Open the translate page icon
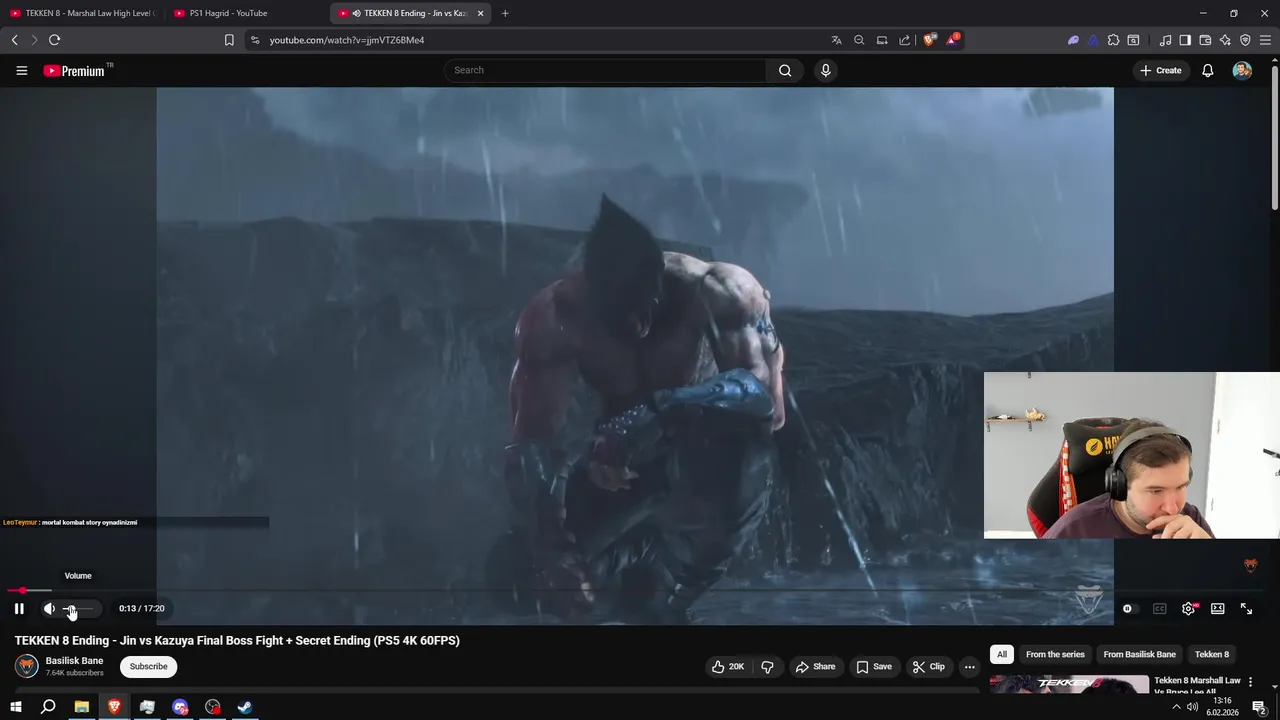1280x720 pixels. pyautogui.click(x=836, y=40)
